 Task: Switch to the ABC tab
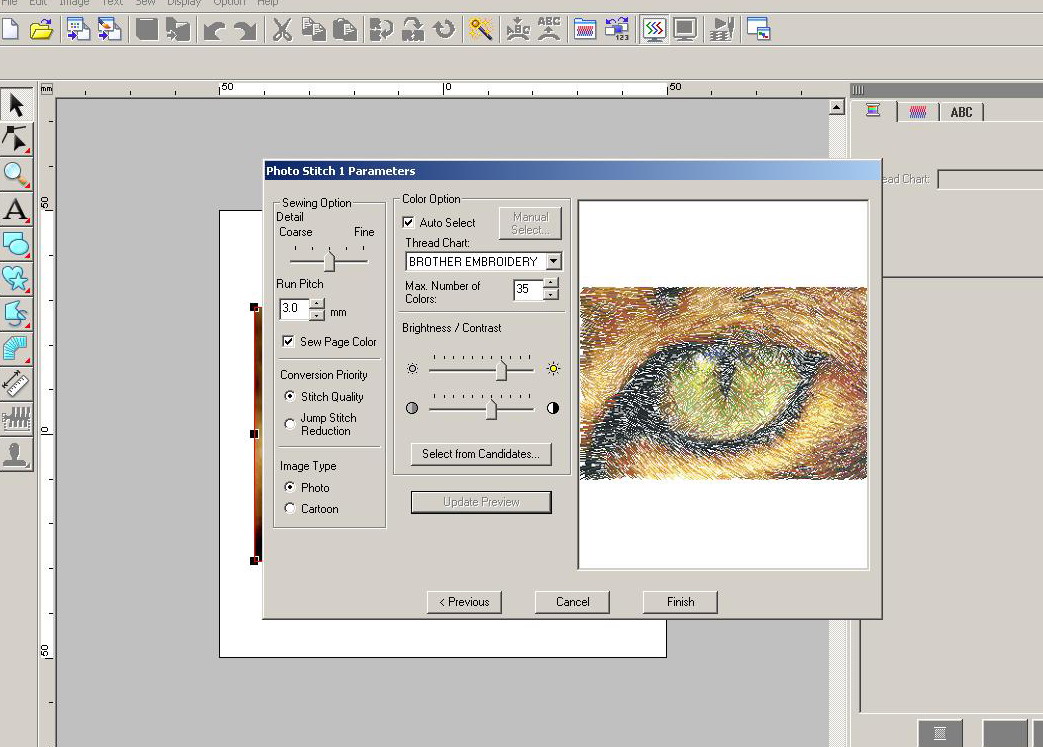point(961,112)
